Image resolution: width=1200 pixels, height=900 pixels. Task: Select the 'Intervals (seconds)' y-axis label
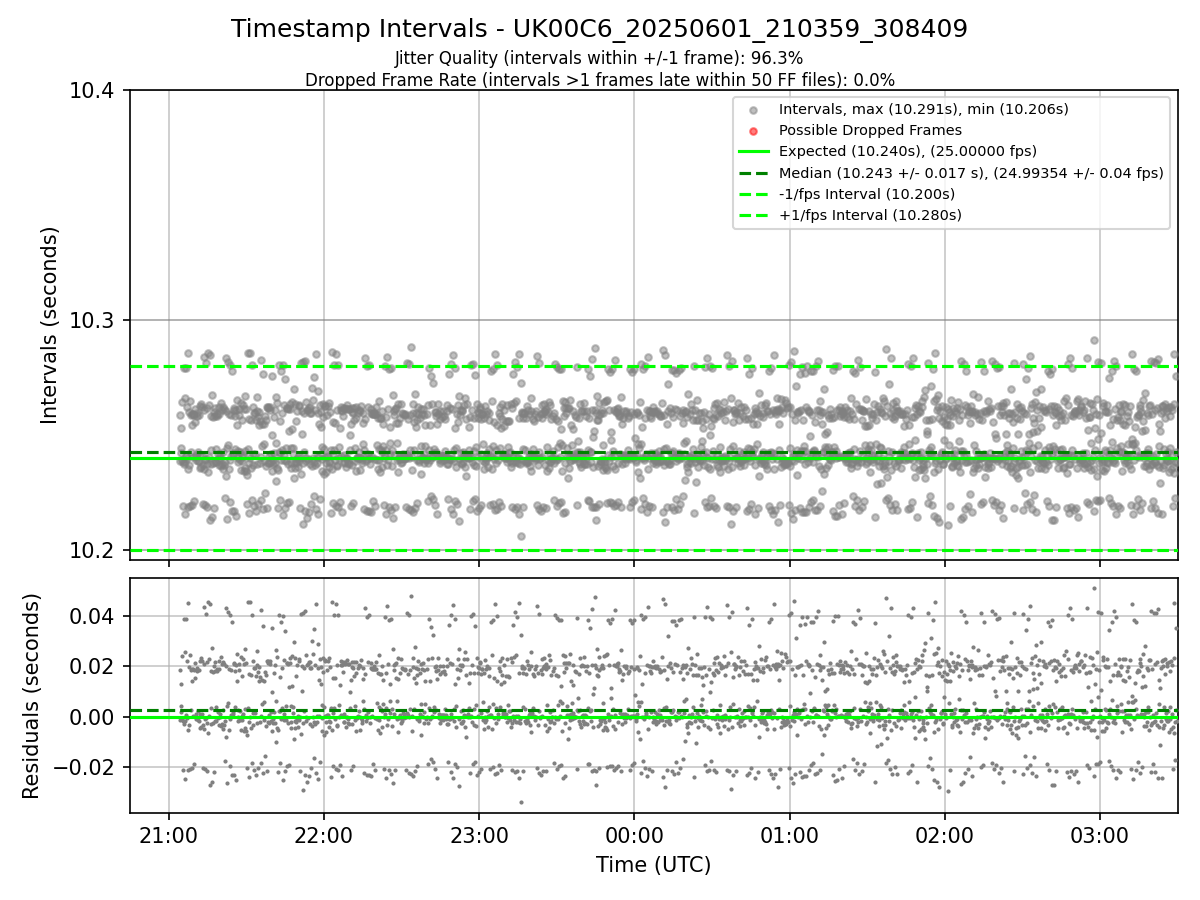50,325
